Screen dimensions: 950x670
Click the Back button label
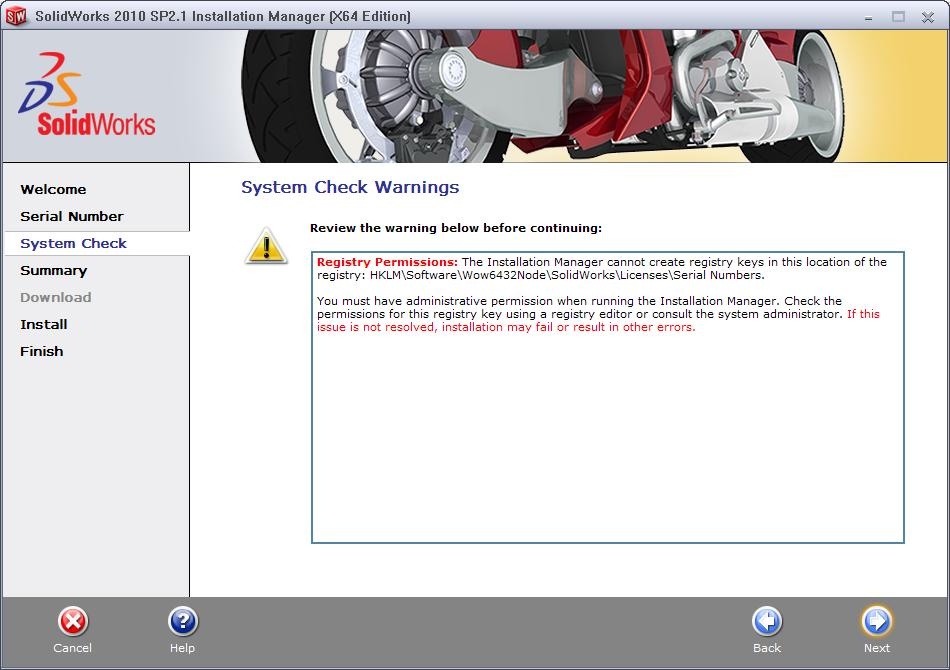tap(767, 648)
